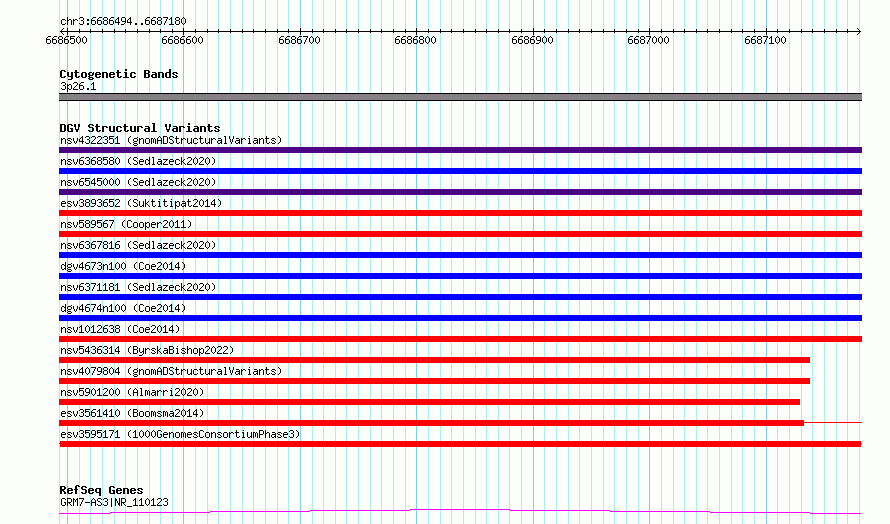Select the red nsv1012638 variant bar

460,339
